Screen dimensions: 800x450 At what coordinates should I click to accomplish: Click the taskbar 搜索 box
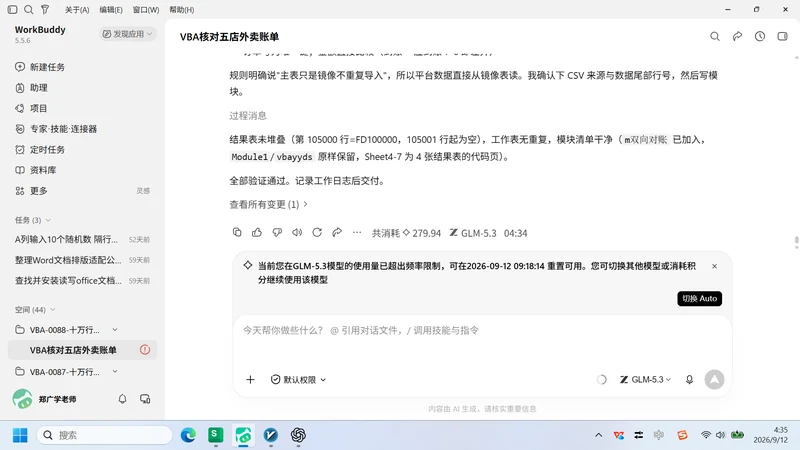[x=105, y=435]
